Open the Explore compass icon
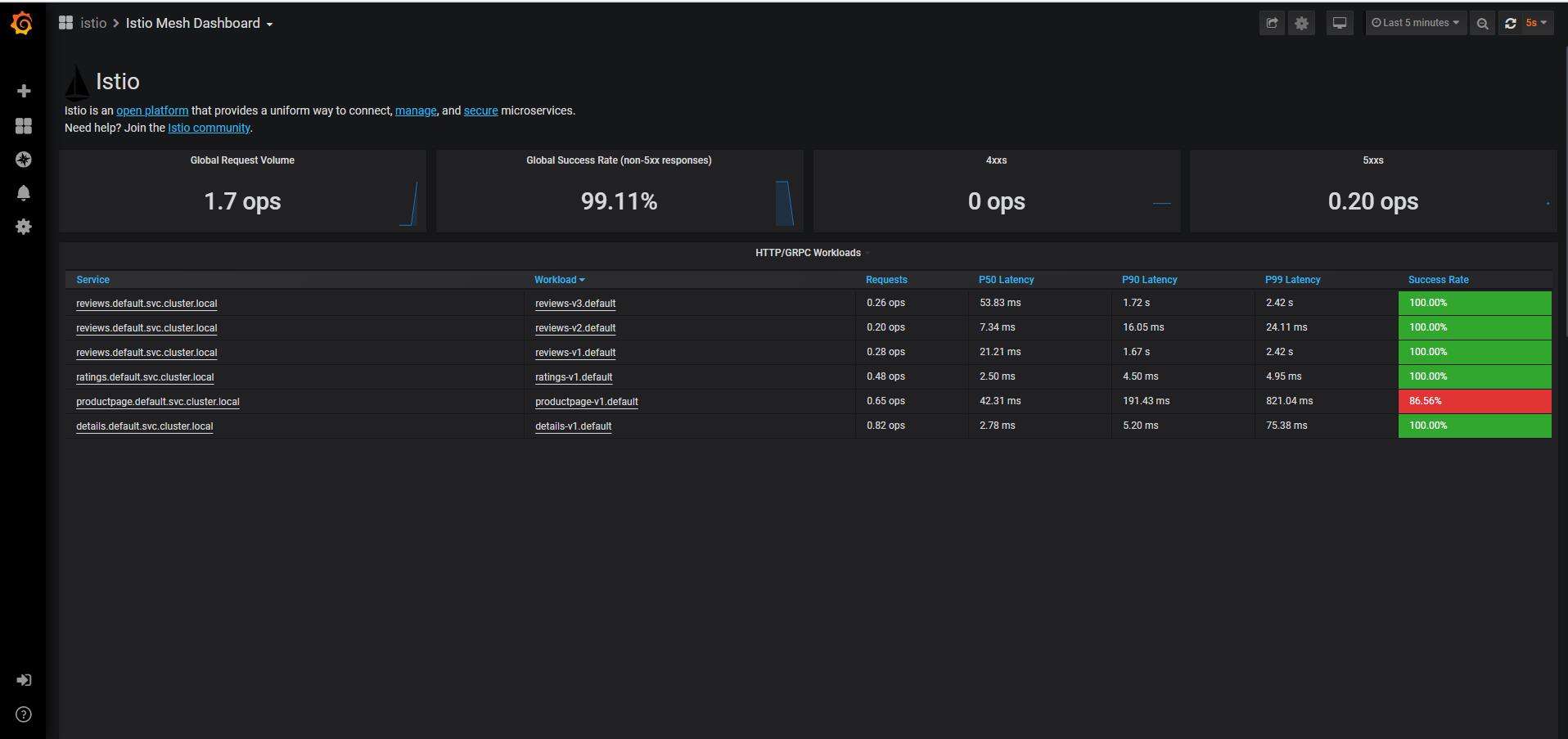 point(24,160)
